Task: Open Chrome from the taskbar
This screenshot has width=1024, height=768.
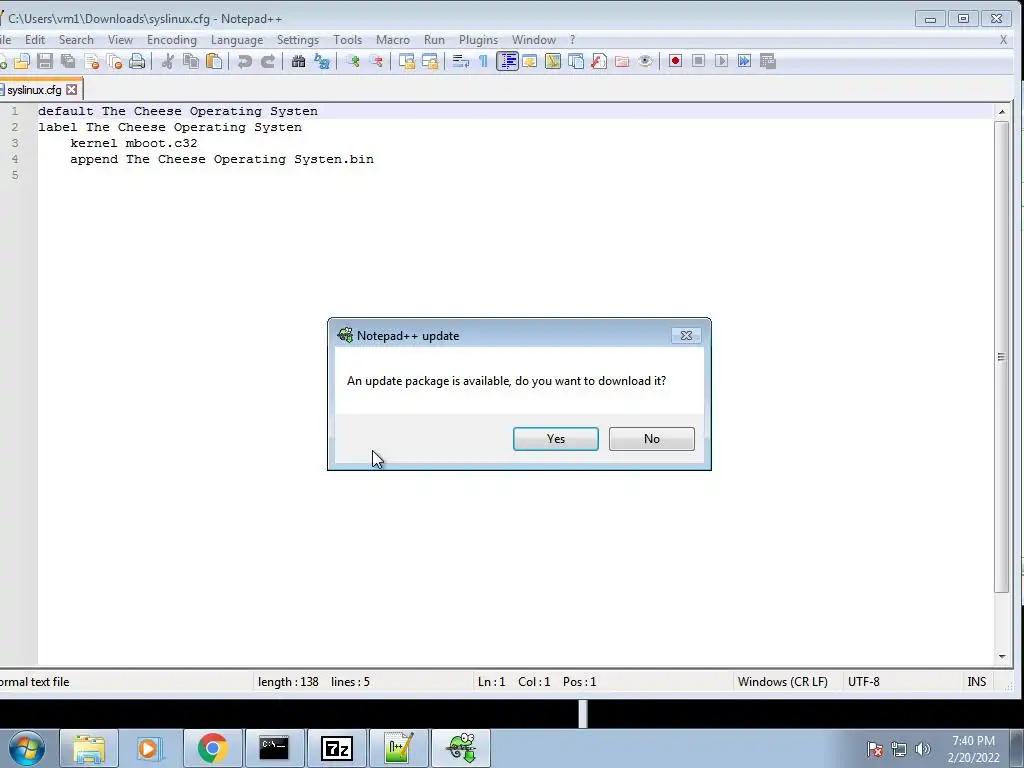Action: click(x=213, y=748)
